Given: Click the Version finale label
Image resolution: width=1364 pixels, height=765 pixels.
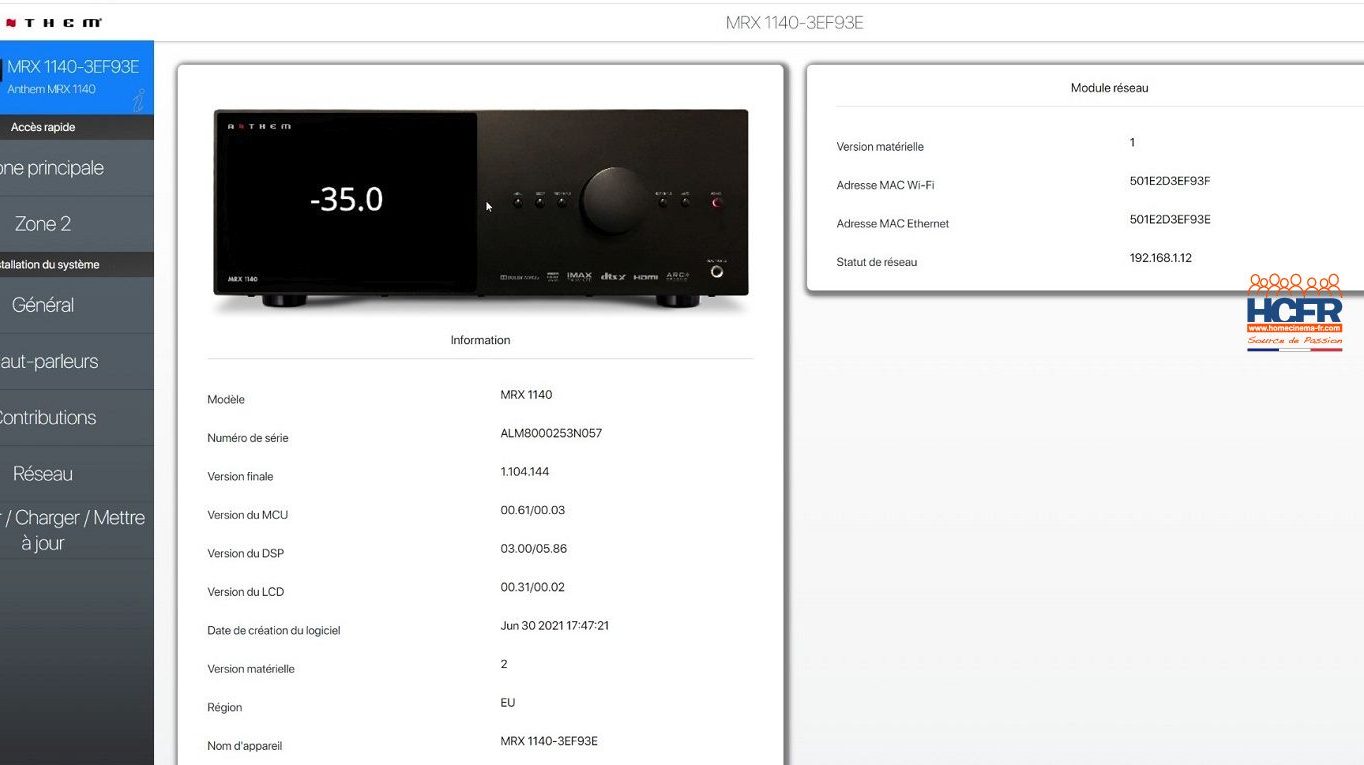Looking at the screenshot, I should (240, 476).
